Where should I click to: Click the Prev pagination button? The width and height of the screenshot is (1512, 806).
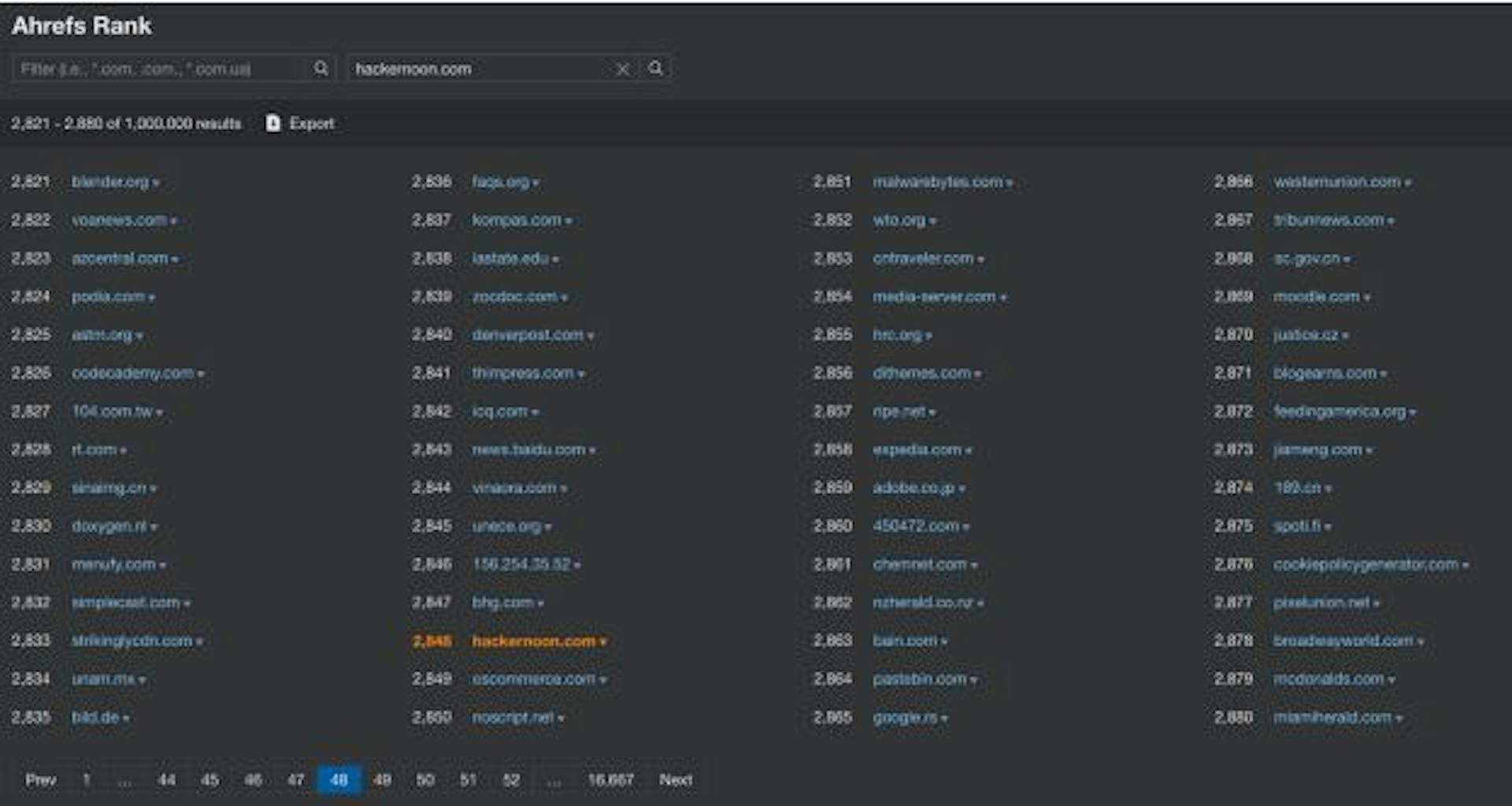tap(40, 780)
